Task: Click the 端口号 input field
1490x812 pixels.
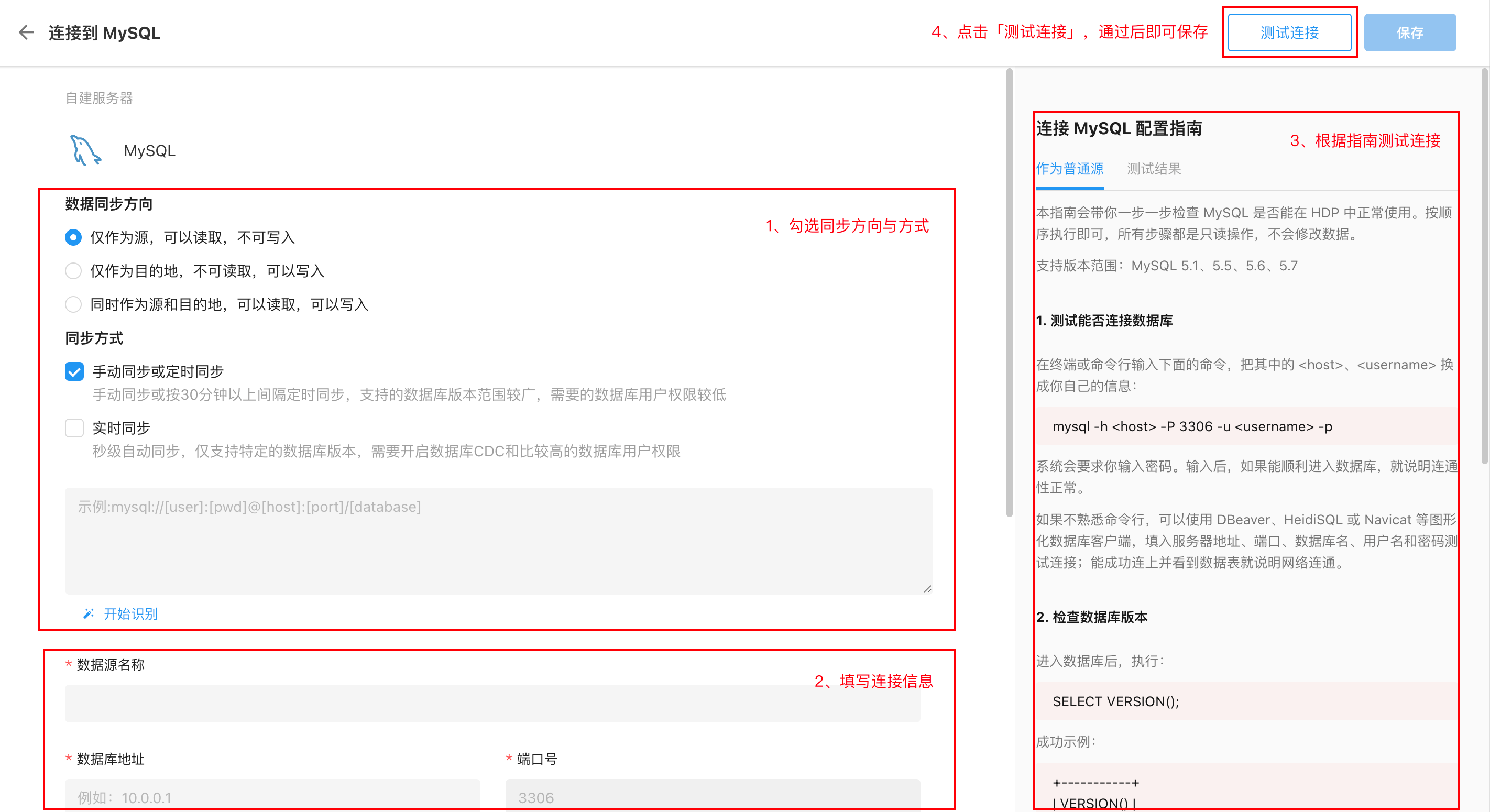Action: tap(713, 797)
